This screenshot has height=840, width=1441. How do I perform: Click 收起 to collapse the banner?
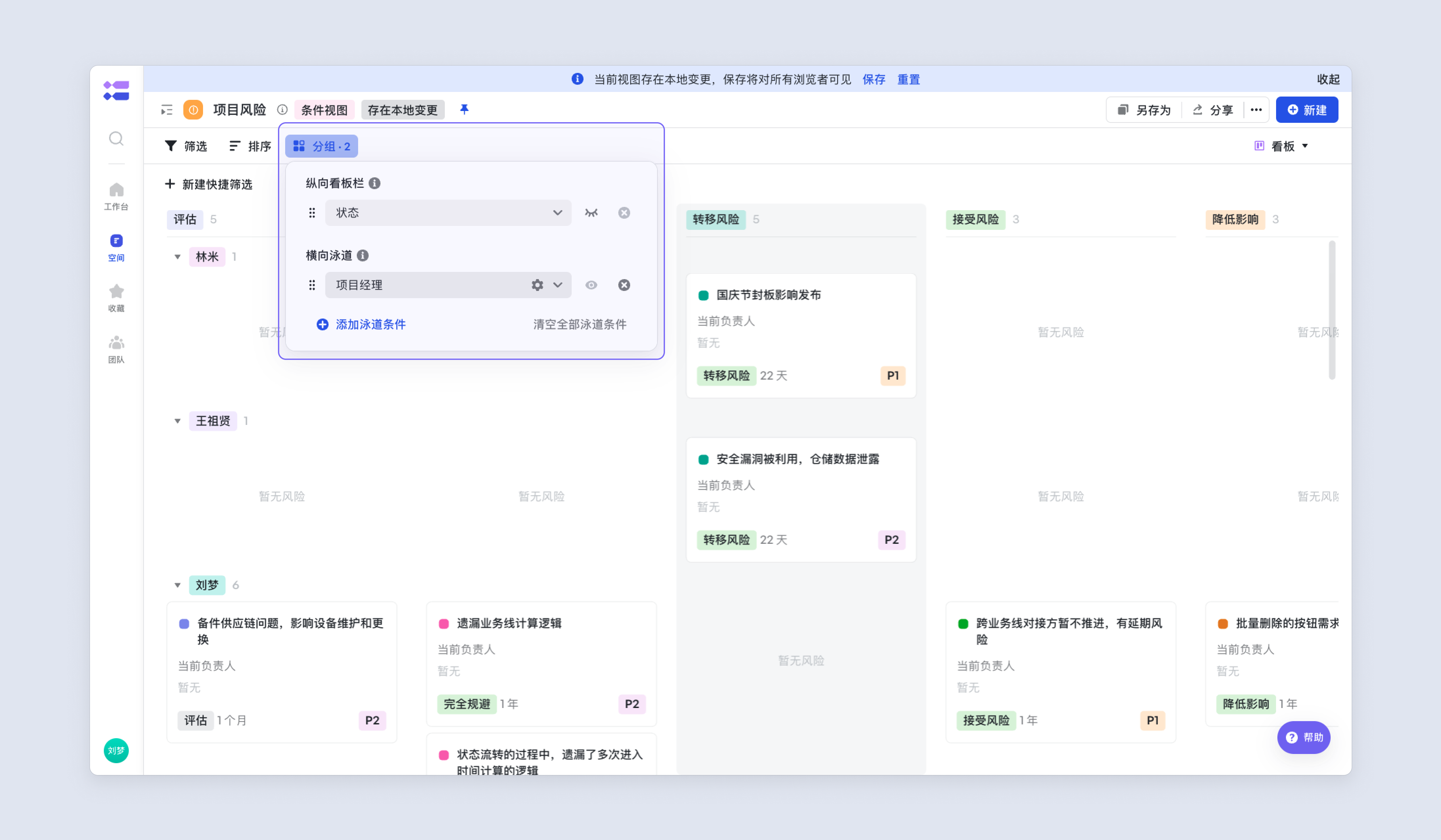pos(1328,79)
